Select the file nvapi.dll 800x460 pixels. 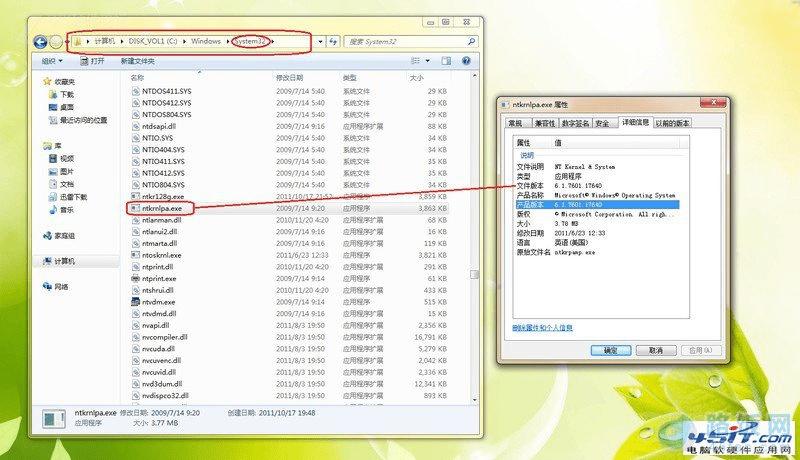156,325
